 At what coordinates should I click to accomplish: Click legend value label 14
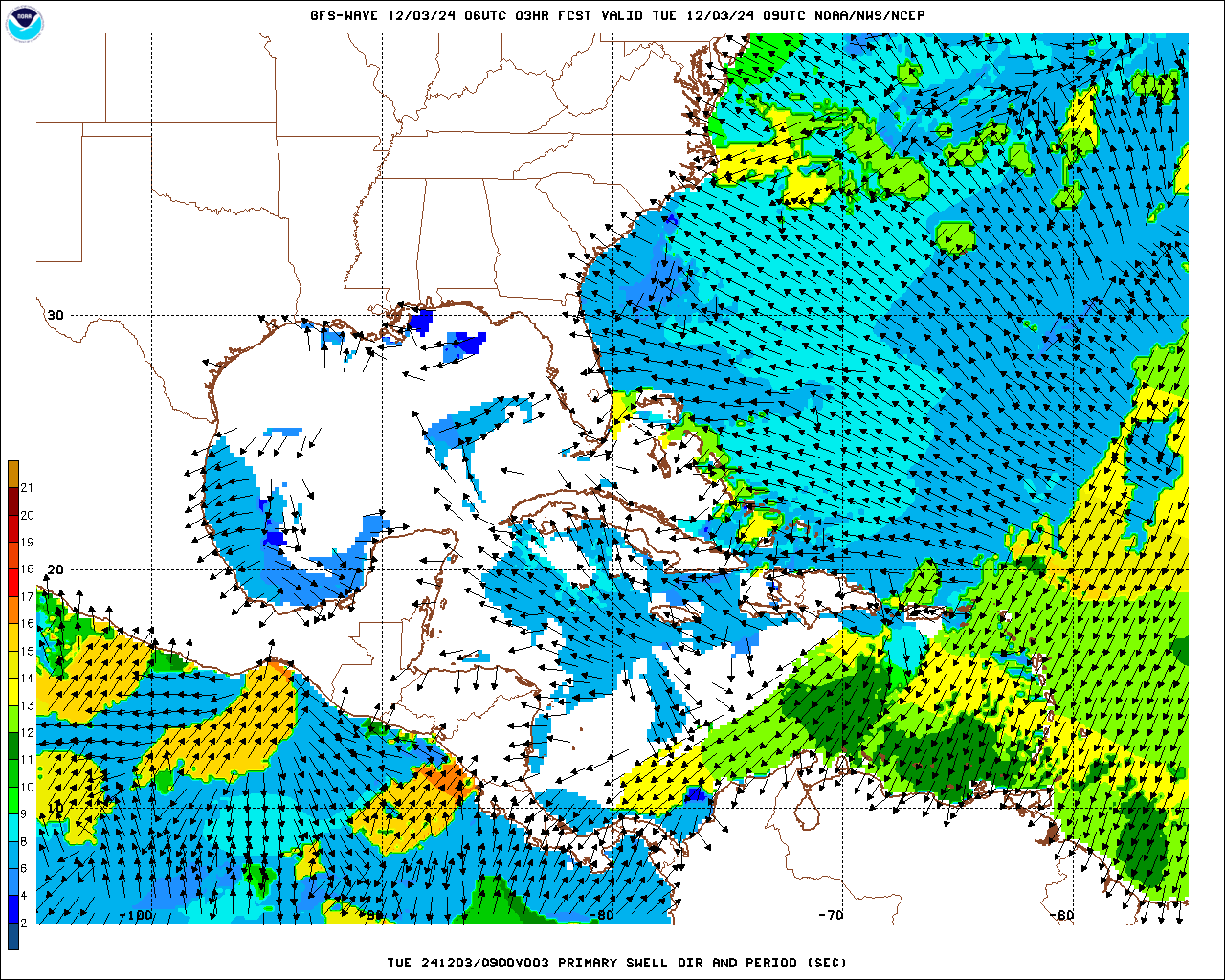tap(27, 679)
